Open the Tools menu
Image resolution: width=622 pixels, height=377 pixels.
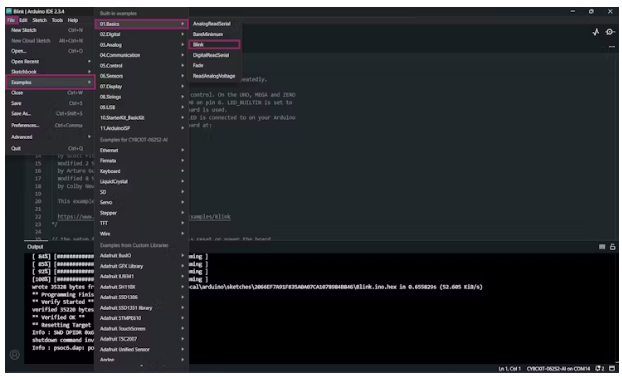tap(57, 20)
